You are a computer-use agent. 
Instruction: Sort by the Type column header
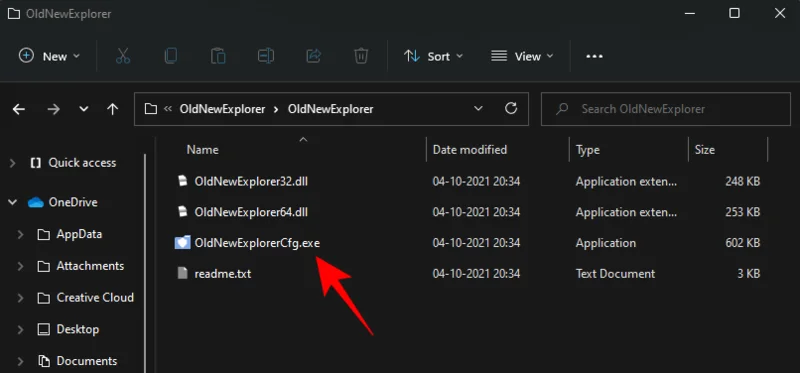pos(587,150)
